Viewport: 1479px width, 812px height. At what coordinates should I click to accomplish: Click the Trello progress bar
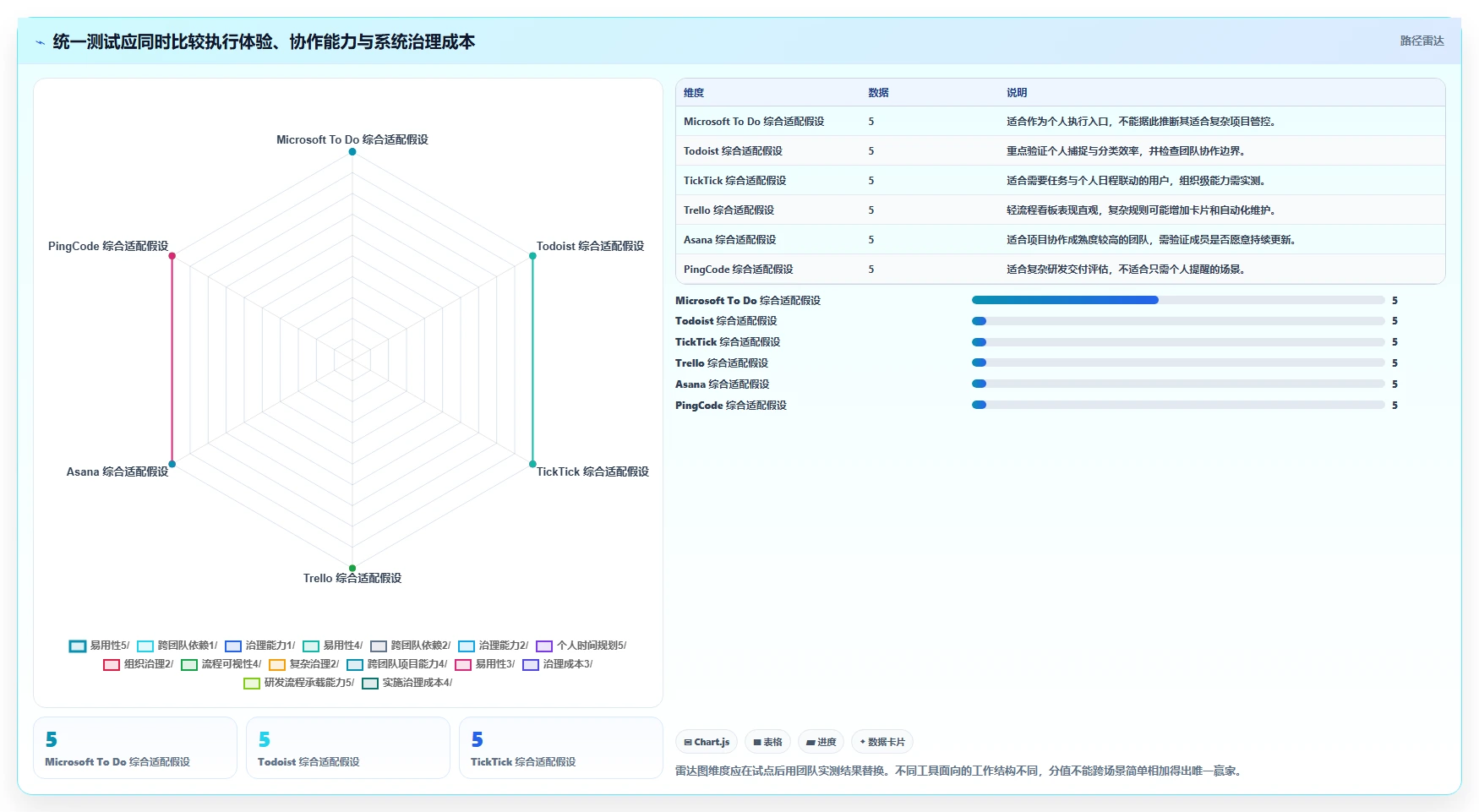pos(1178,362)
